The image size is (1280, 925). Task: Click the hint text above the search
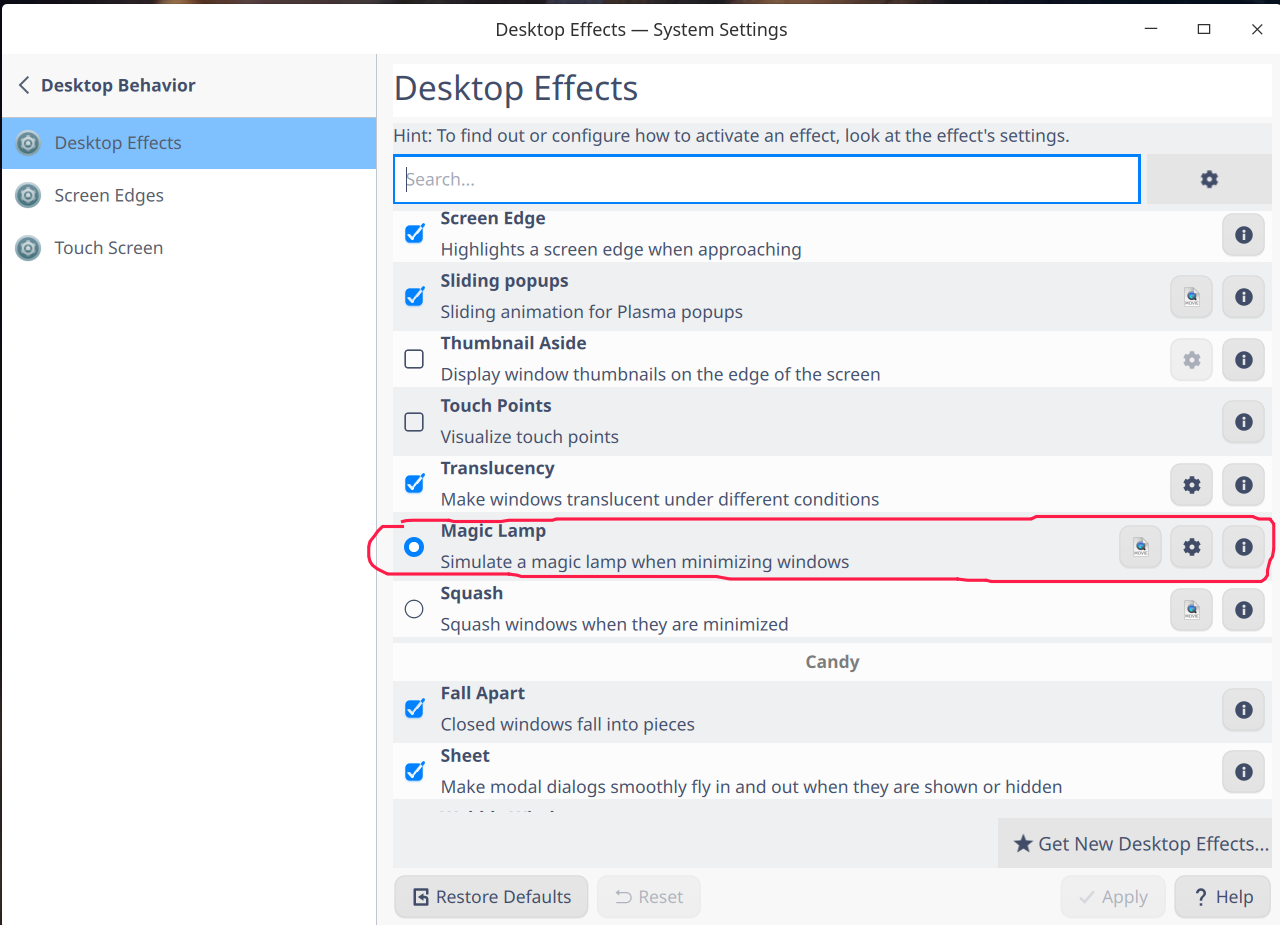[731, 136]
